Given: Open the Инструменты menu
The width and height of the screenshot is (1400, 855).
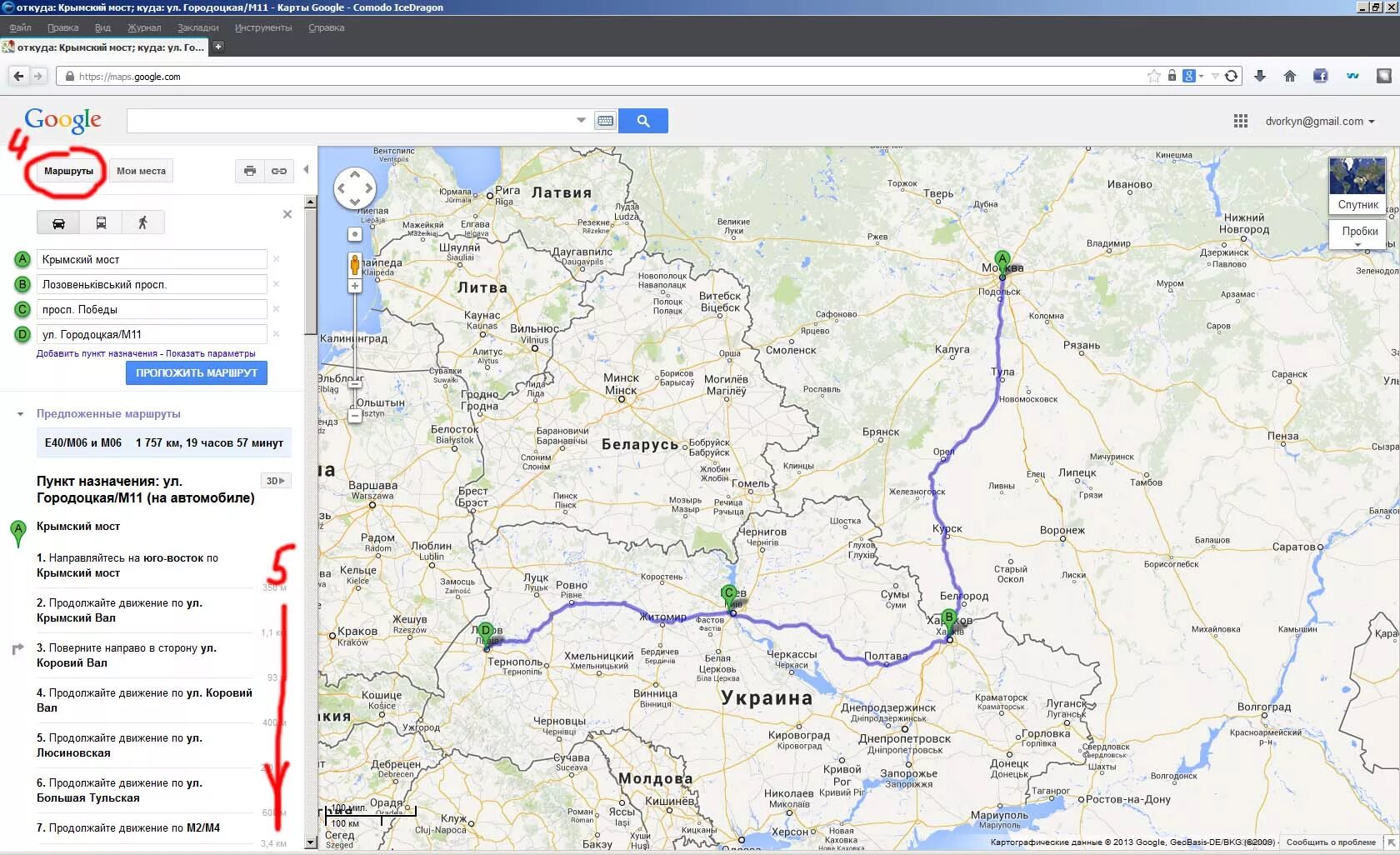Looking at the screenshot, I should click(x=263, y=27).
